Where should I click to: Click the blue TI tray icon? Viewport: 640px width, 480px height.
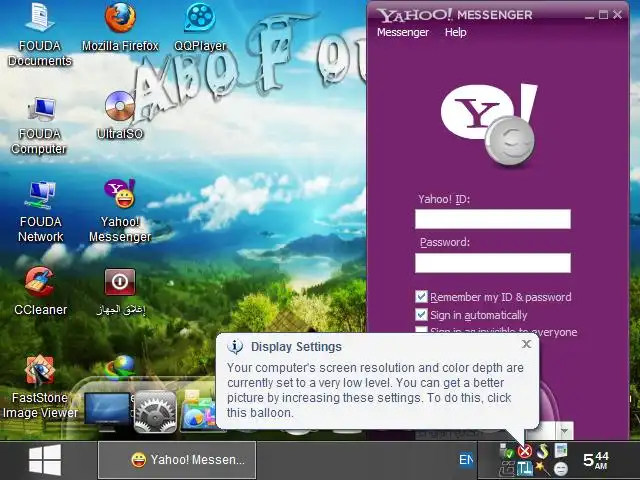tap(524, 468)
